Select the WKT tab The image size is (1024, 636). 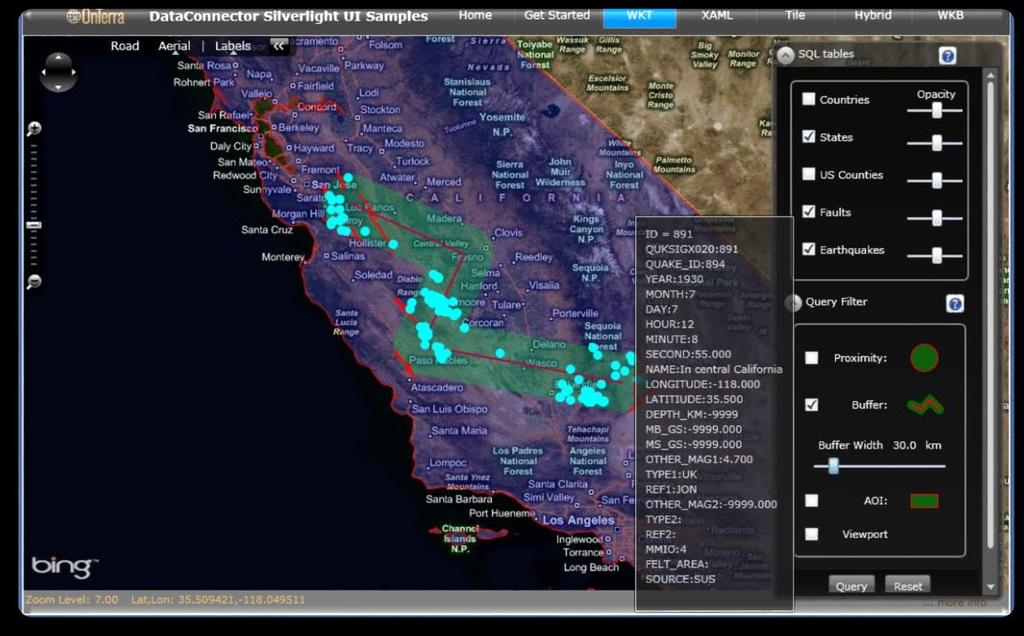click(x=639, y=16)
